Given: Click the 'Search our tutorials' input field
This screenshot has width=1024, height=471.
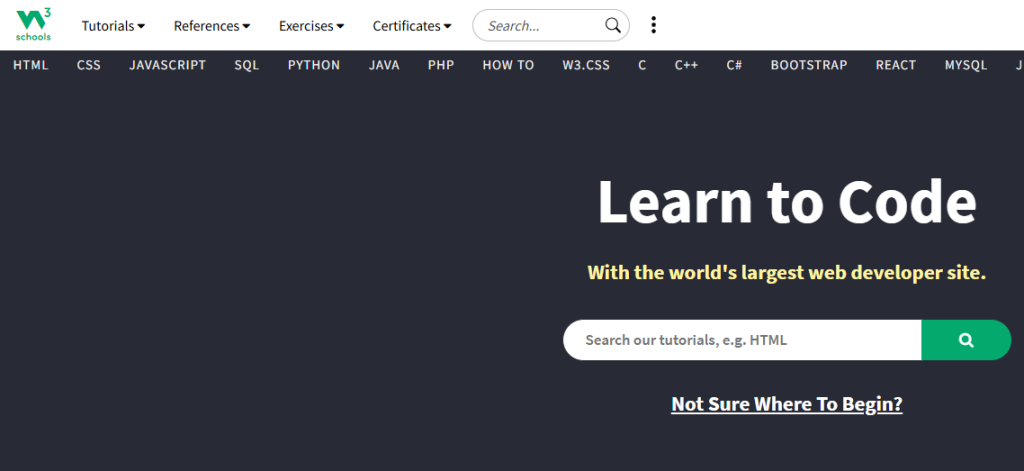Looking at the screenshot, I should [742, 340].
